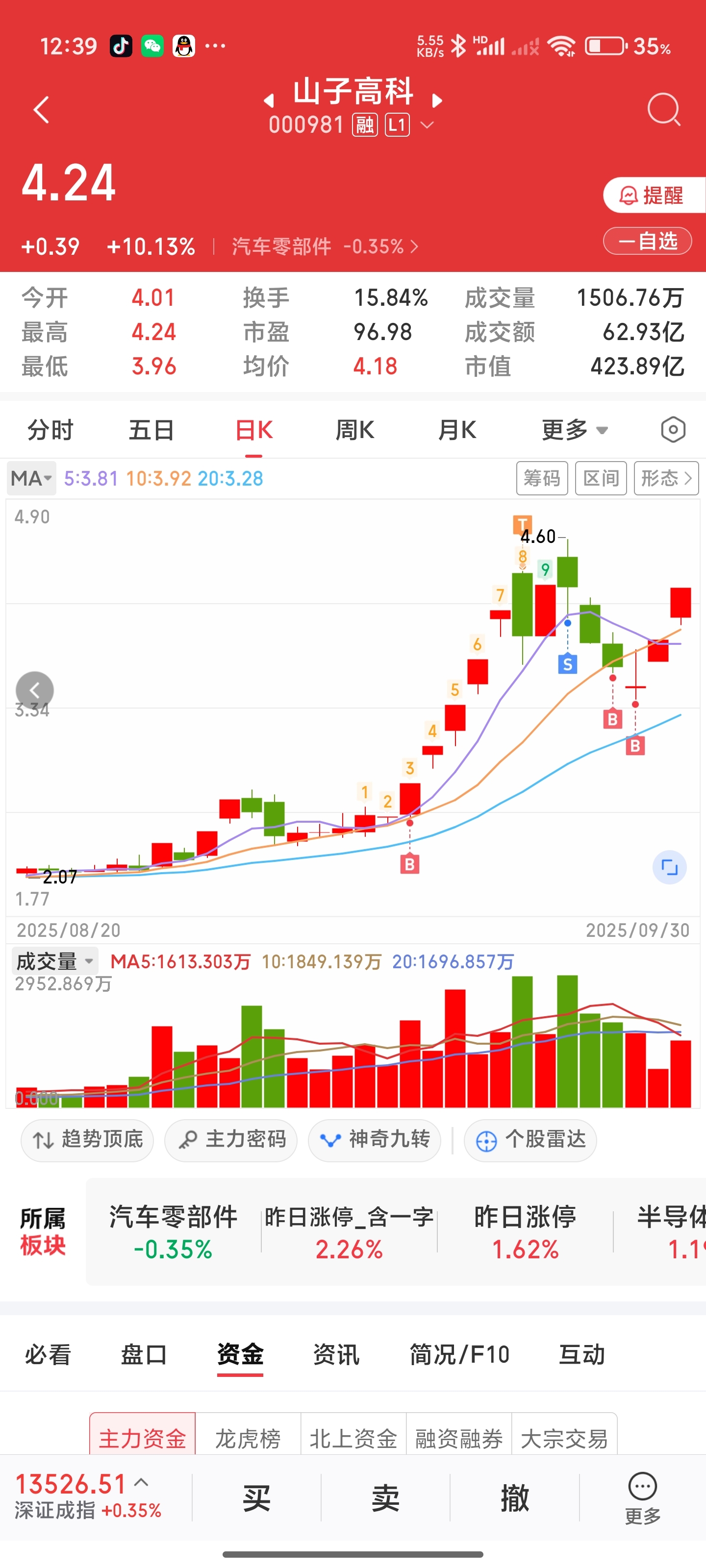
Task: Select 龙虎榜 sub-tab
Action: pos(248,1435)
